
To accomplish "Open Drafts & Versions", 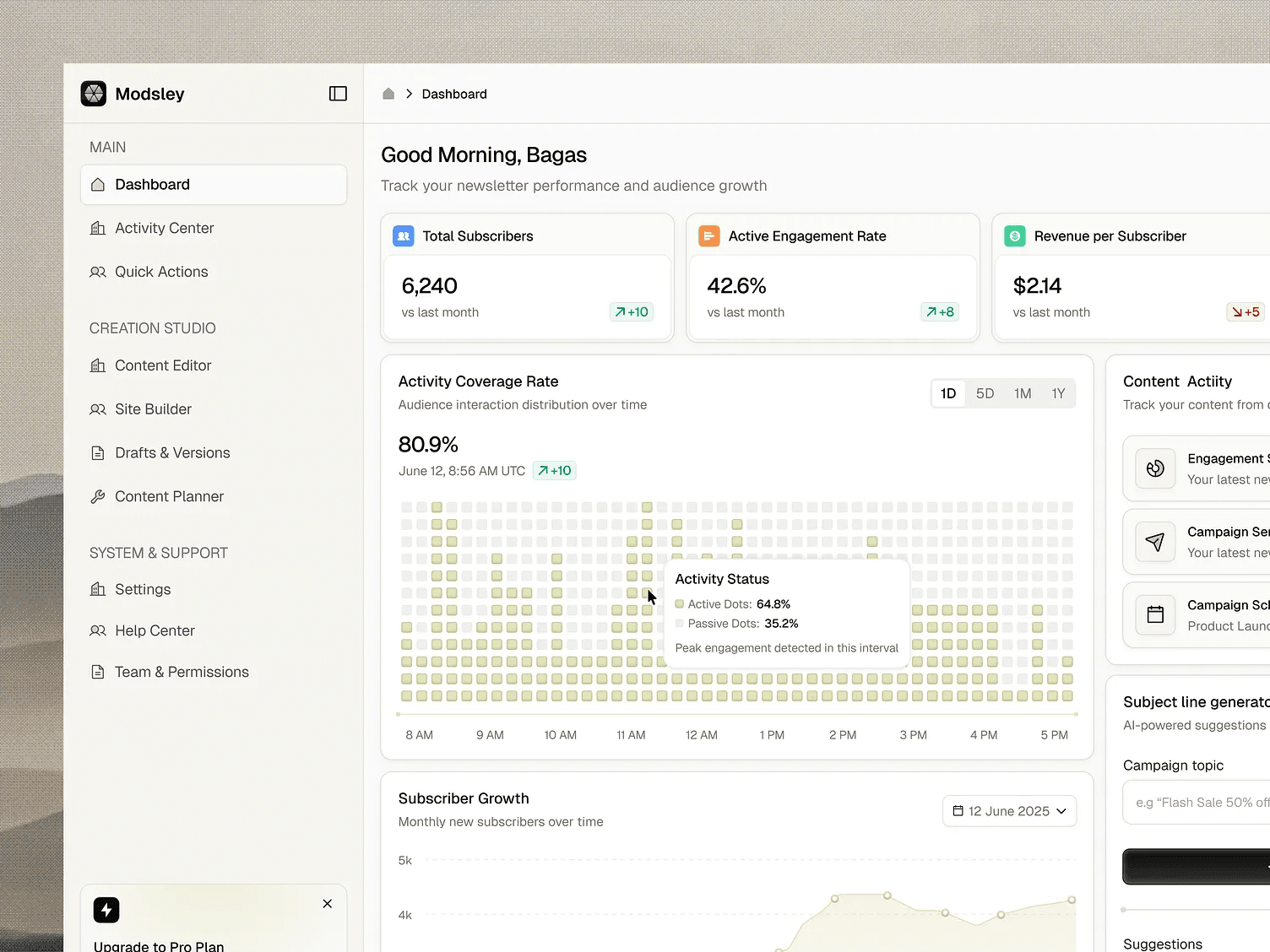I will [x=214, y=453].
